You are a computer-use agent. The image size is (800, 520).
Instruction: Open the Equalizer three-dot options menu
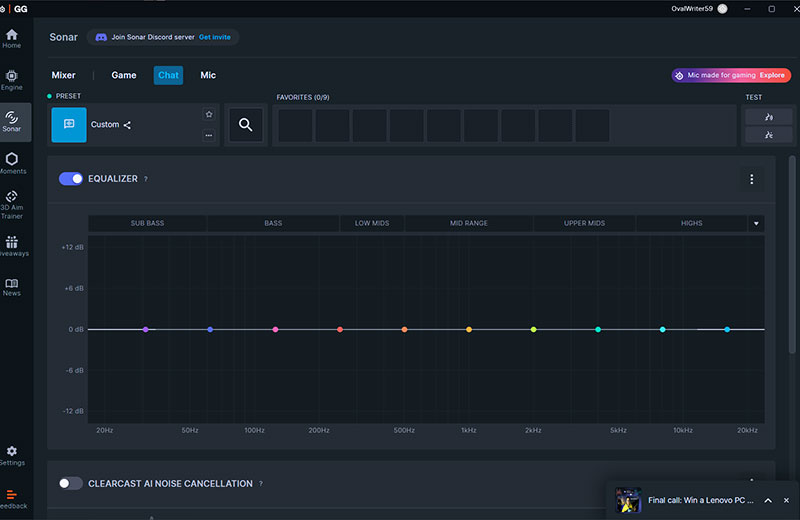(751, 179)
